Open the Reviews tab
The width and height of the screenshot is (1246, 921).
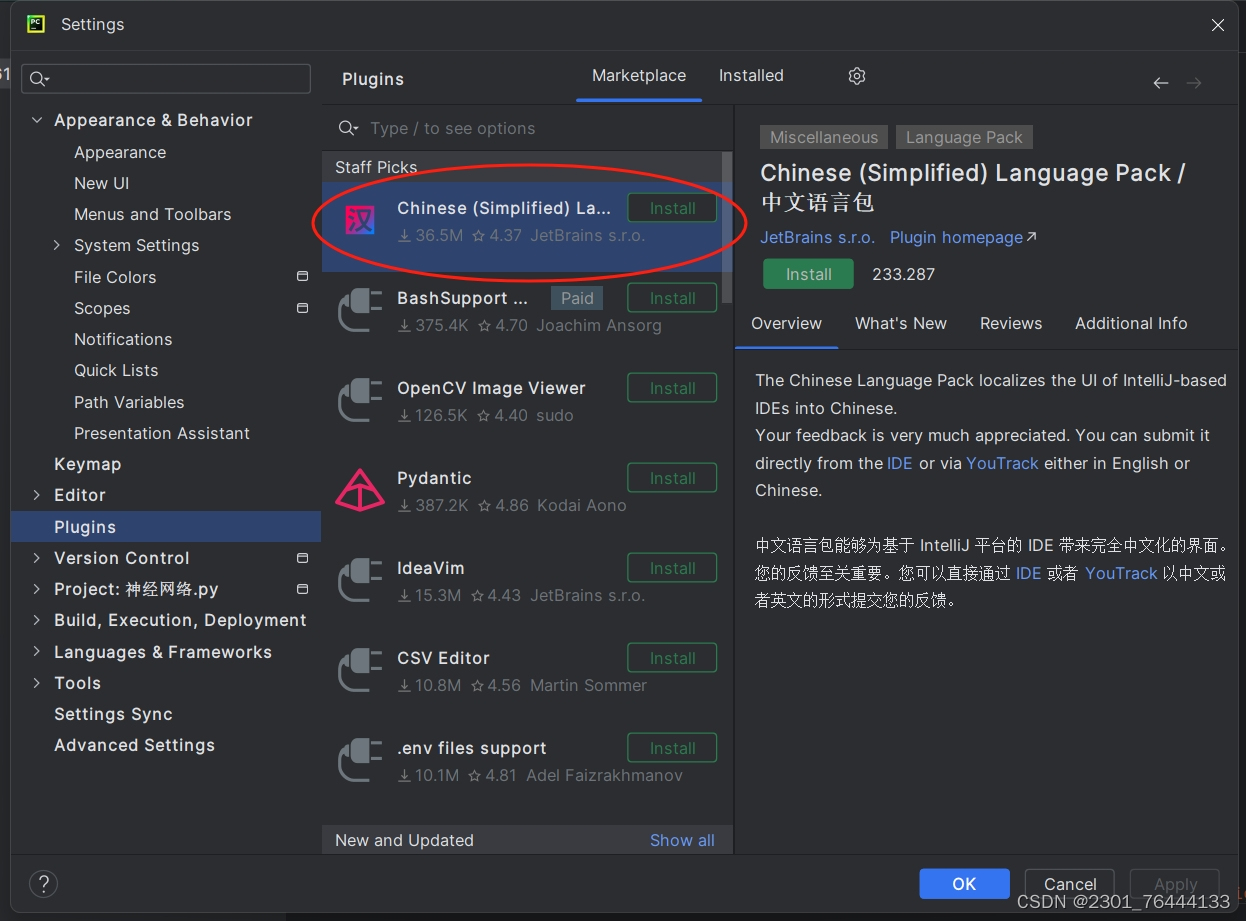point(1011,324)
